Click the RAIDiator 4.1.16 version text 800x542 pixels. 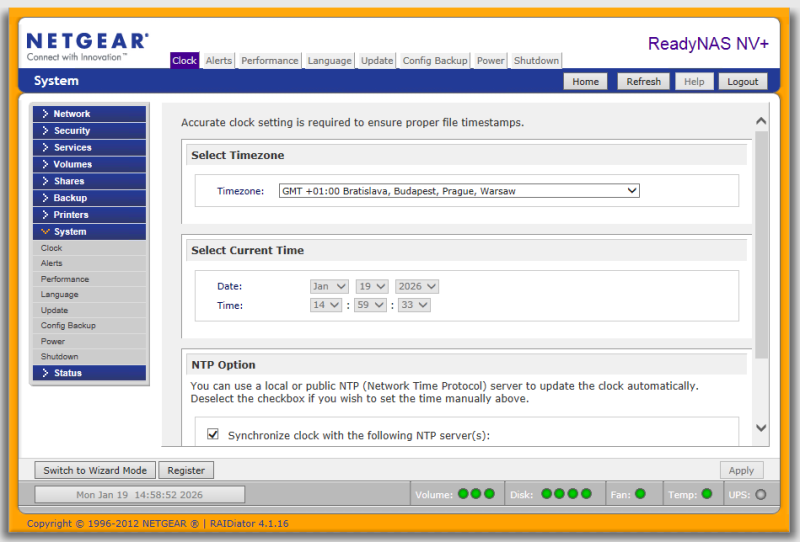point(249,524)
